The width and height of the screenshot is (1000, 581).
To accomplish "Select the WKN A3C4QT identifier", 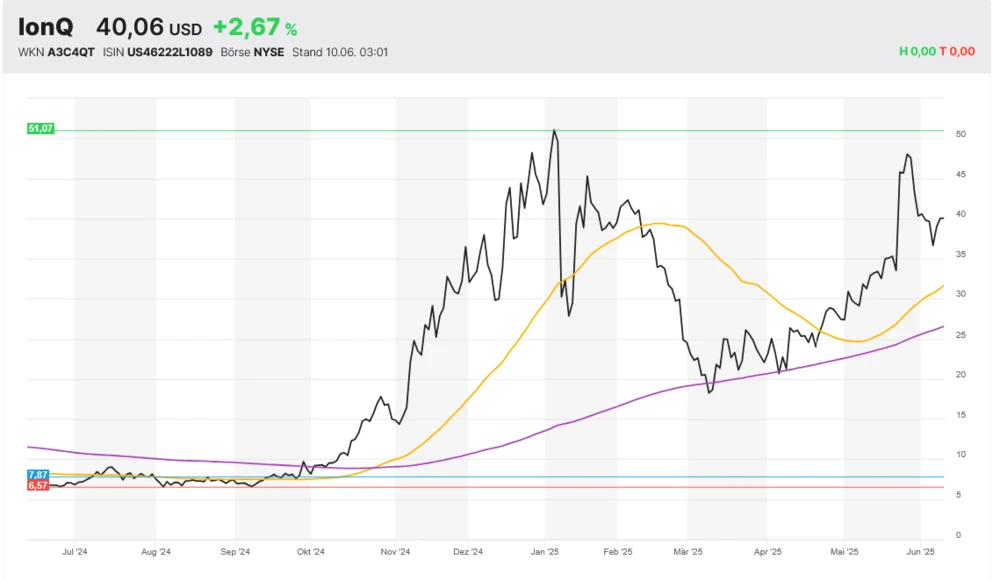I will 56,52.
